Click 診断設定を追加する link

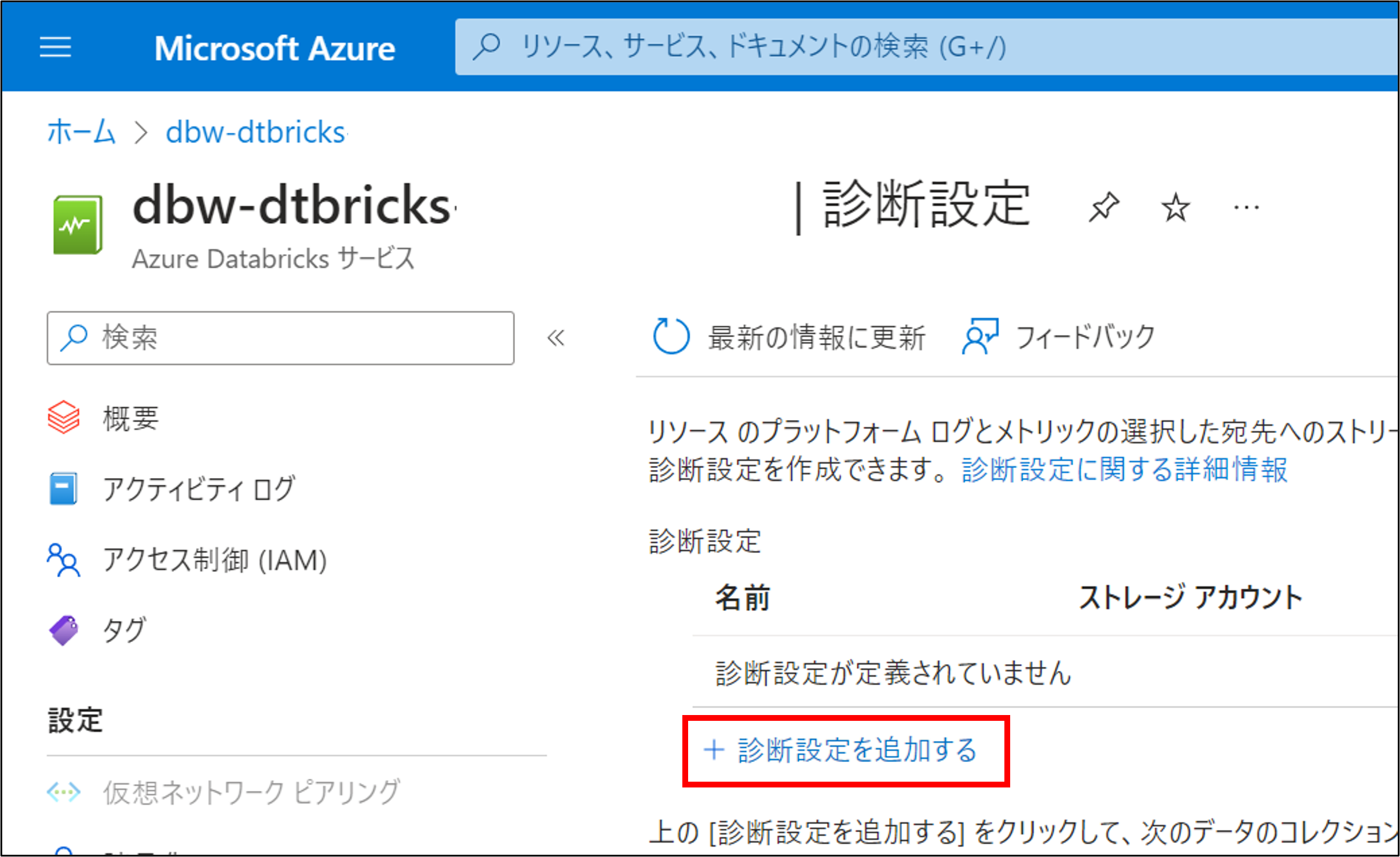pos(856,750)
